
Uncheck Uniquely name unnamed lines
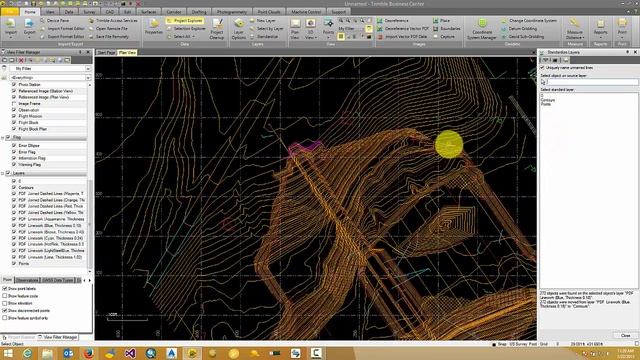point(542,67)
